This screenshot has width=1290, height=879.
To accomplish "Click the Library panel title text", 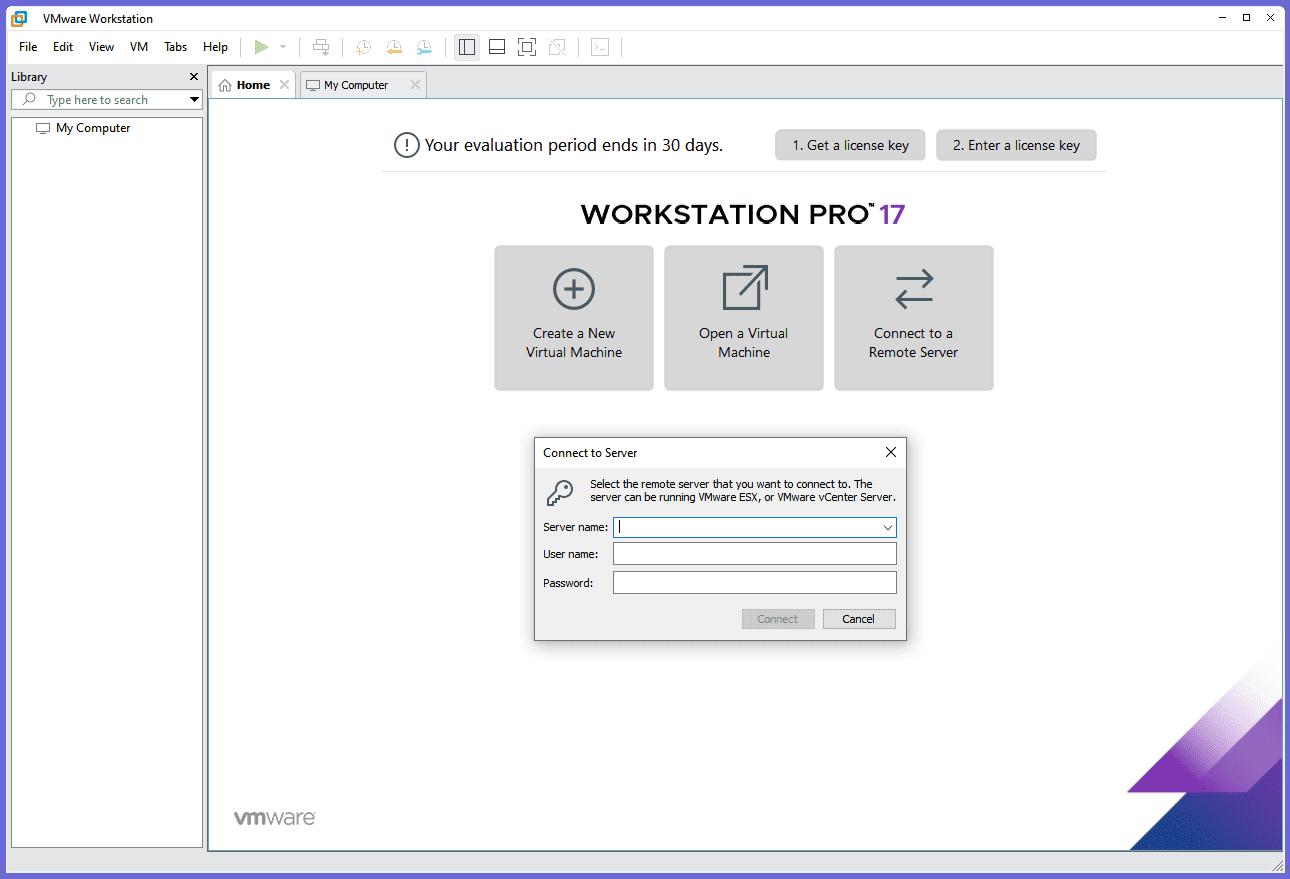I will coord(29,77).
